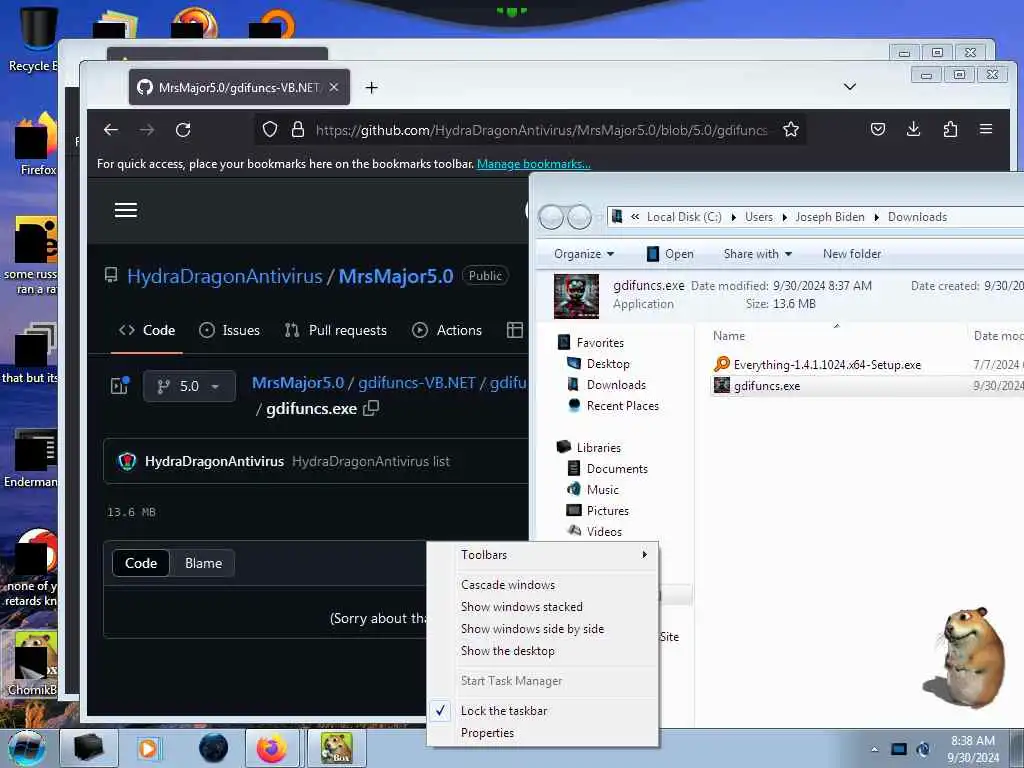Open Firefox from the taskbar
This screenshot has width=1024, height=768.
[272, 748]
